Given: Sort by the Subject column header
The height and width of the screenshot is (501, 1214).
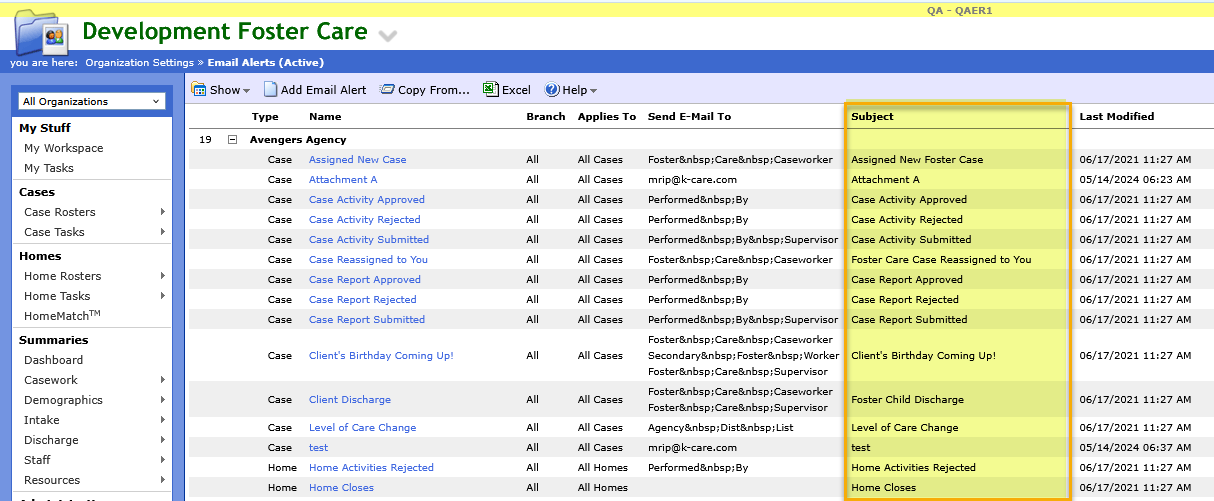Looking at the screenshot, I should click(872, 117).
